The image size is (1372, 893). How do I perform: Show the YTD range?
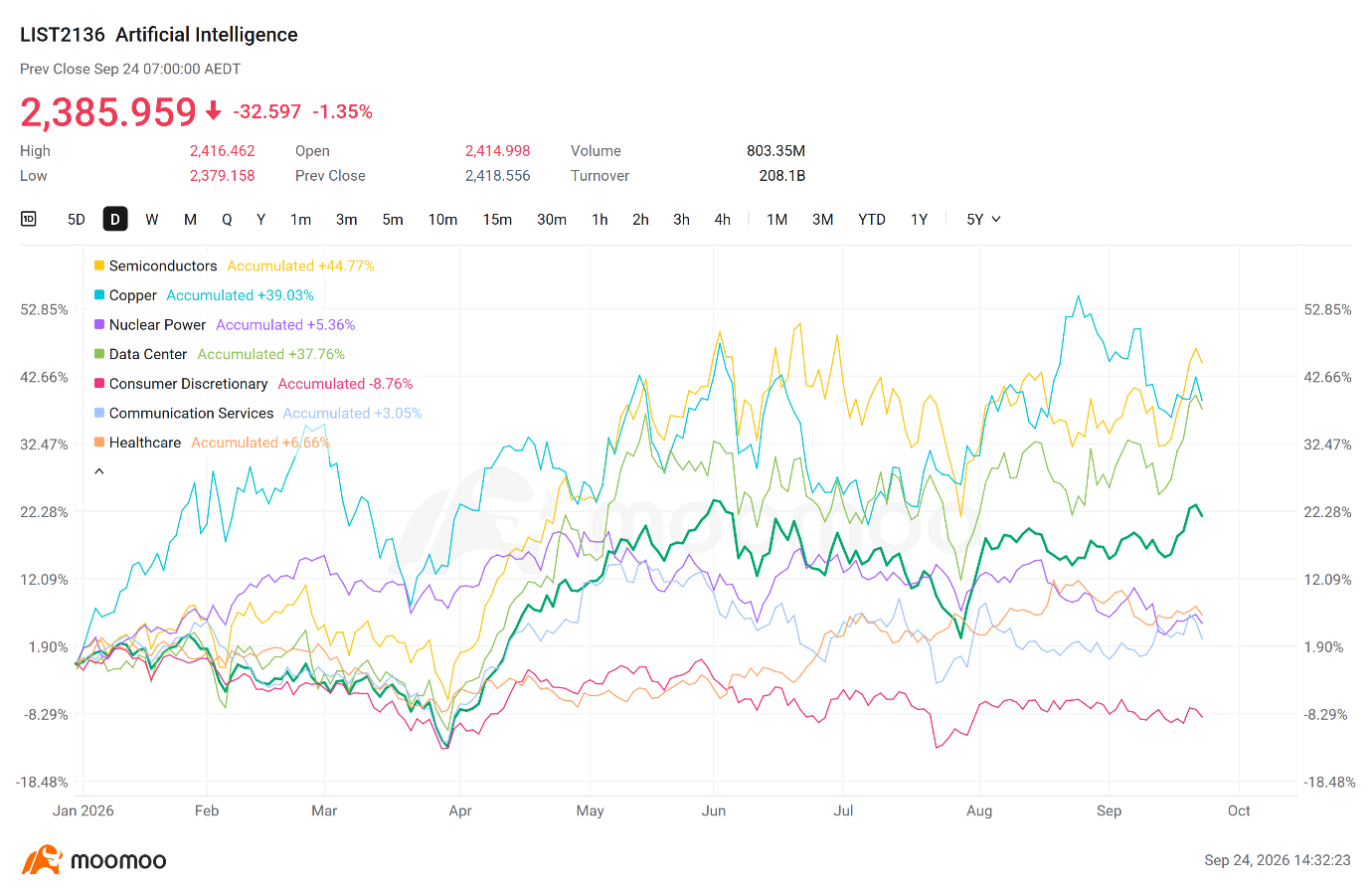pyautogui.click(x=872, y=219)
